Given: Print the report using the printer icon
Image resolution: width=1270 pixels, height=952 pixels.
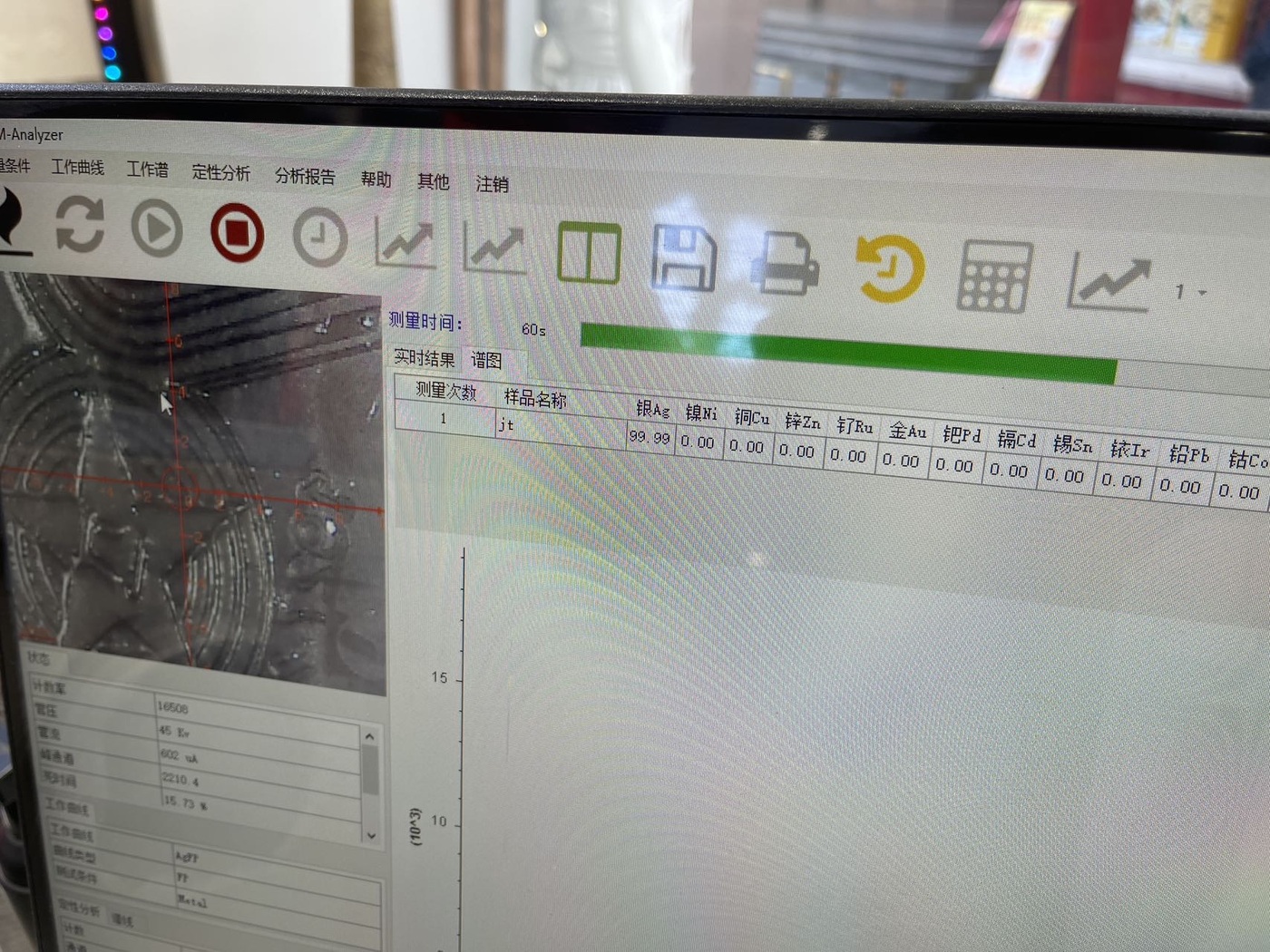Looking at the screenshot, I should click(785, 264).
